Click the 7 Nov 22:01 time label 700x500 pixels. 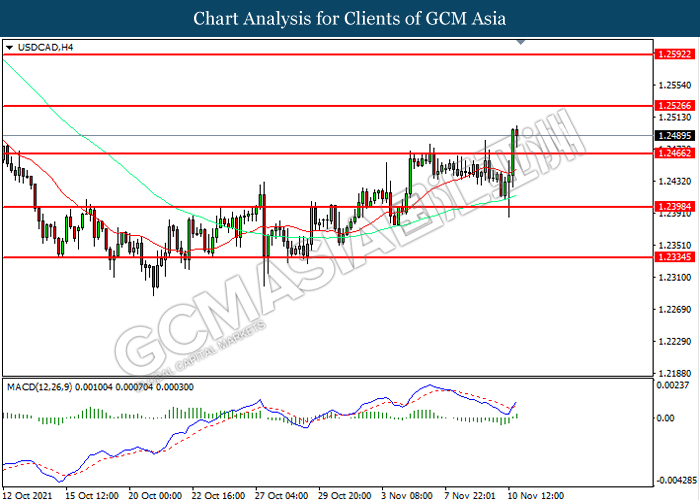coord(470,495)
